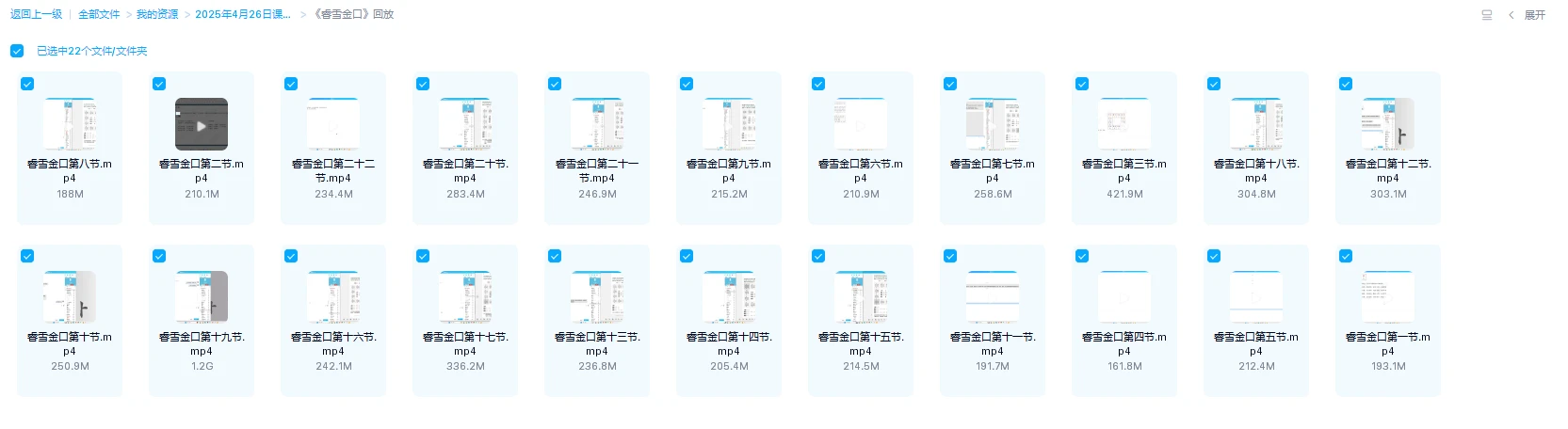This screenshot has height=429, width=1568.
Task: Open the 第八节.mp4 video thumbnail
Action: [x=70, y=124]
